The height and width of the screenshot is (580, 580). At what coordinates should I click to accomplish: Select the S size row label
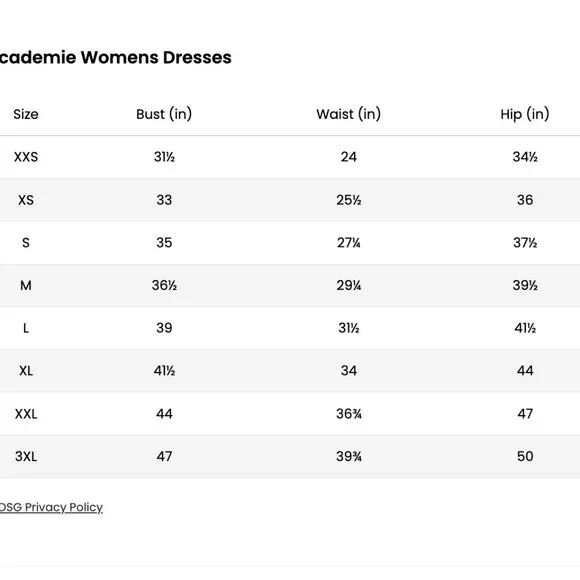pyautogui.click(x=26, y=243)
